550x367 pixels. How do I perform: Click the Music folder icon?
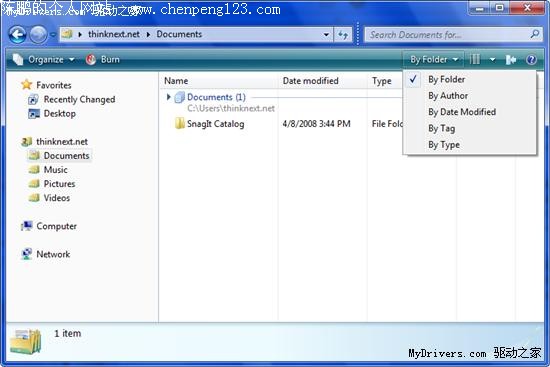[34, 170]
